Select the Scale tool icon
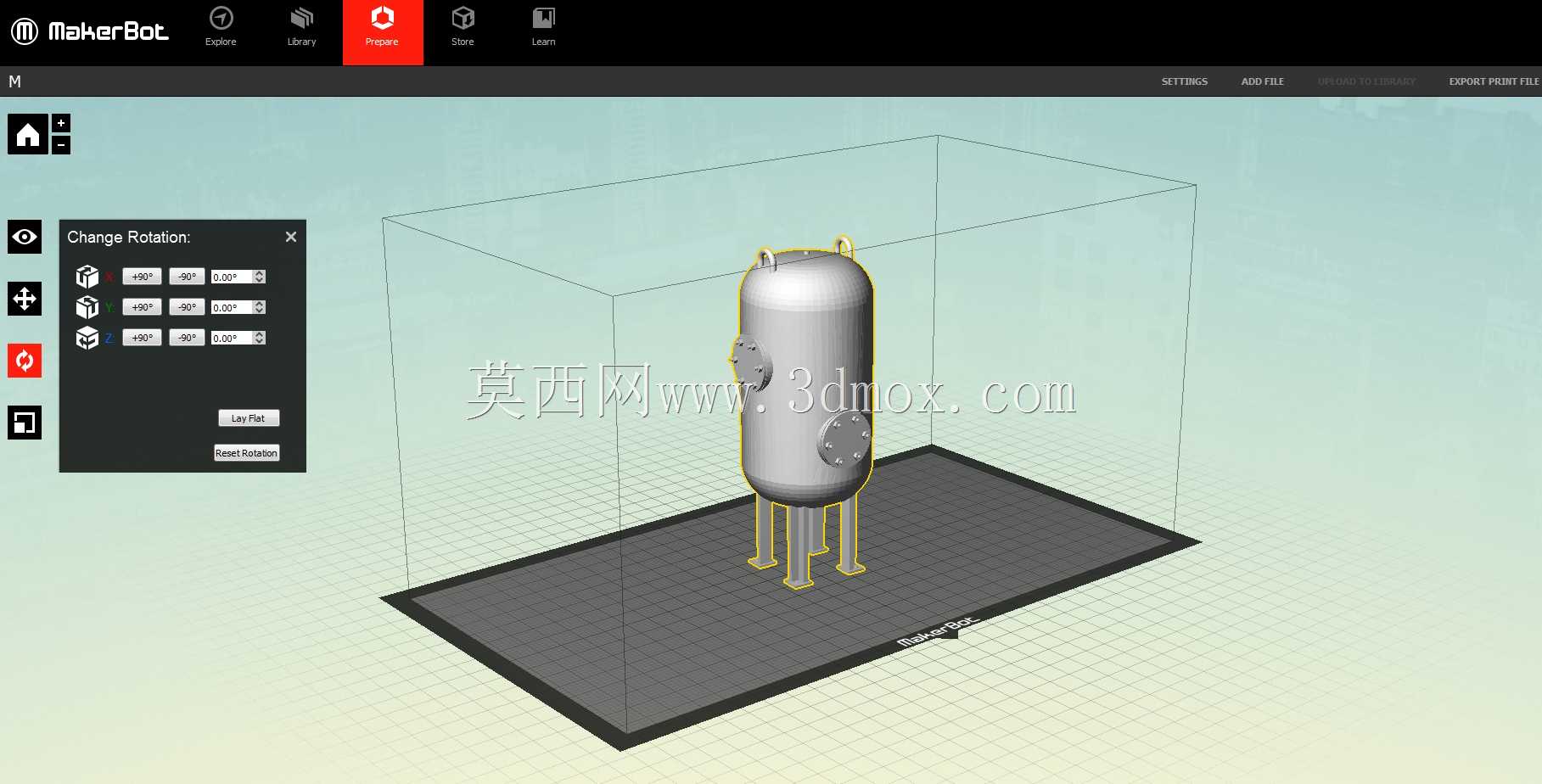The image size is (1542, 784). [25, 423]
